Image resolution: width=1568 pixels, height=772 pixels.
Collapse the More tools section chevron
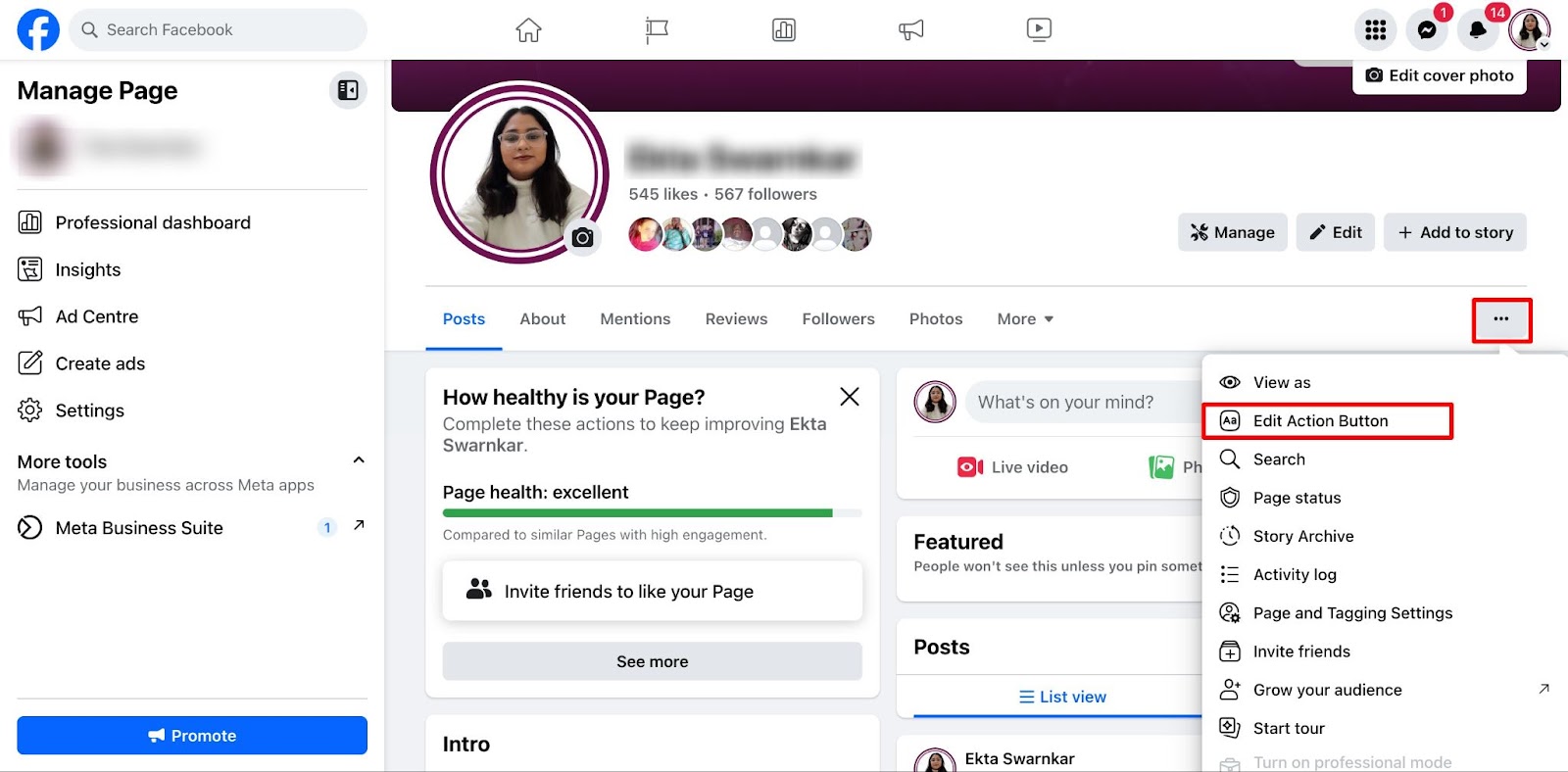(x=359, y=460)
